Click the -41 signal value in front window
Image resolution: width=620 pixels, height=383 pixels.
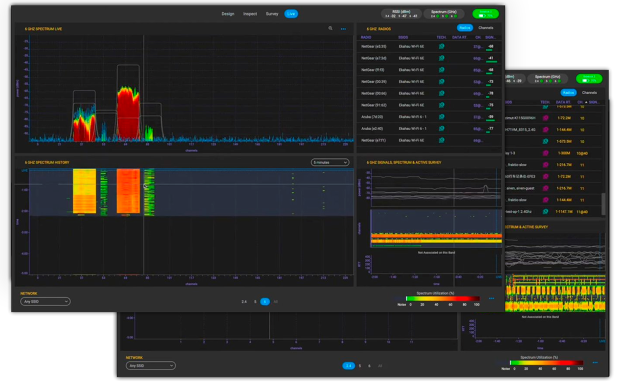pyautogui.click(x=491, y=58)
